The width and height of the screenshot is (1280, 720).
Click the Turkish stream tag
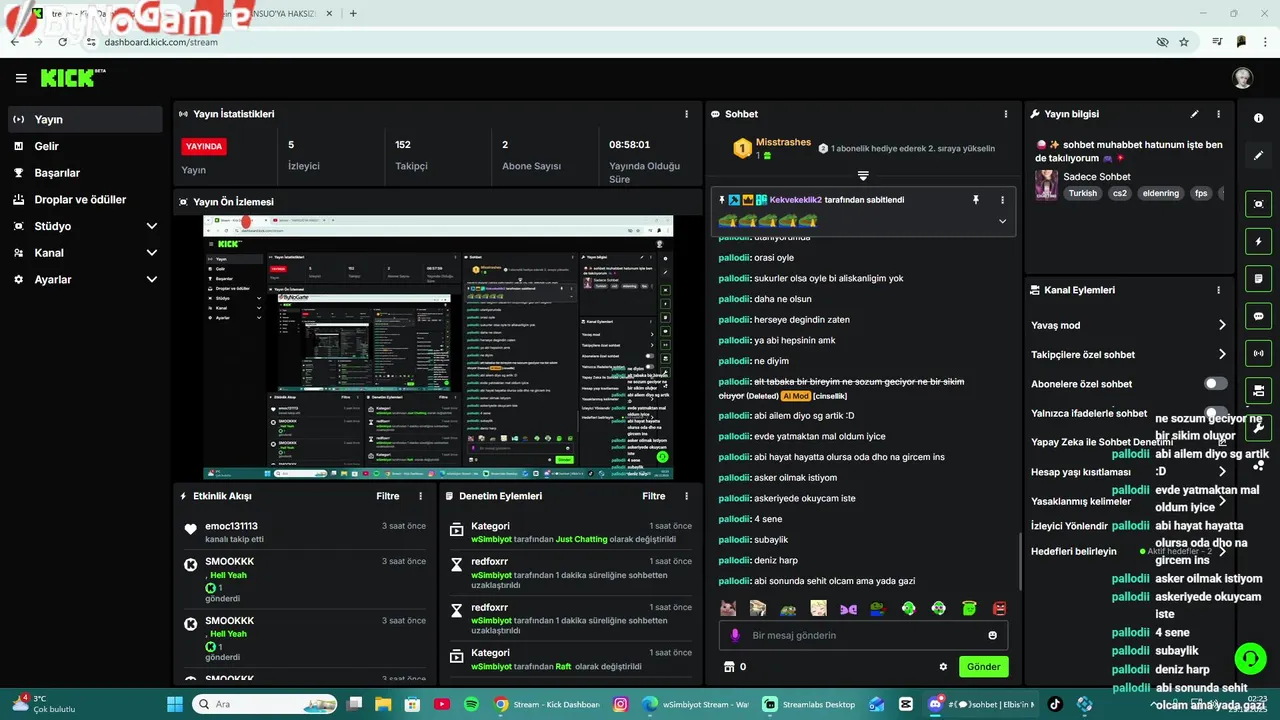(x=1082, y=193)
